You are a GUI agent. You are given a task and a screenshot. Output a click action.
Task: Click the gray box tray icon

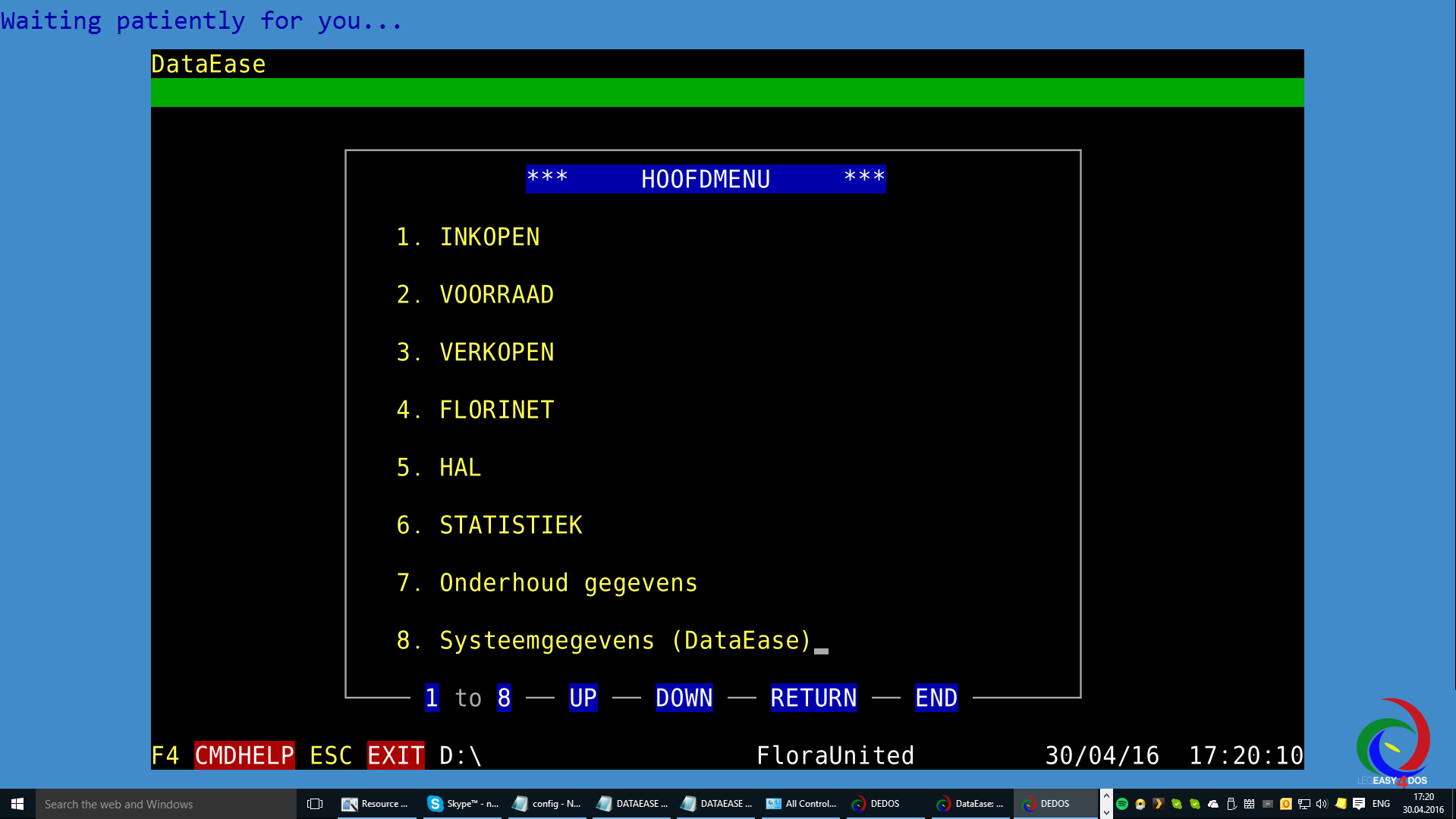(x=1268, y=804)
